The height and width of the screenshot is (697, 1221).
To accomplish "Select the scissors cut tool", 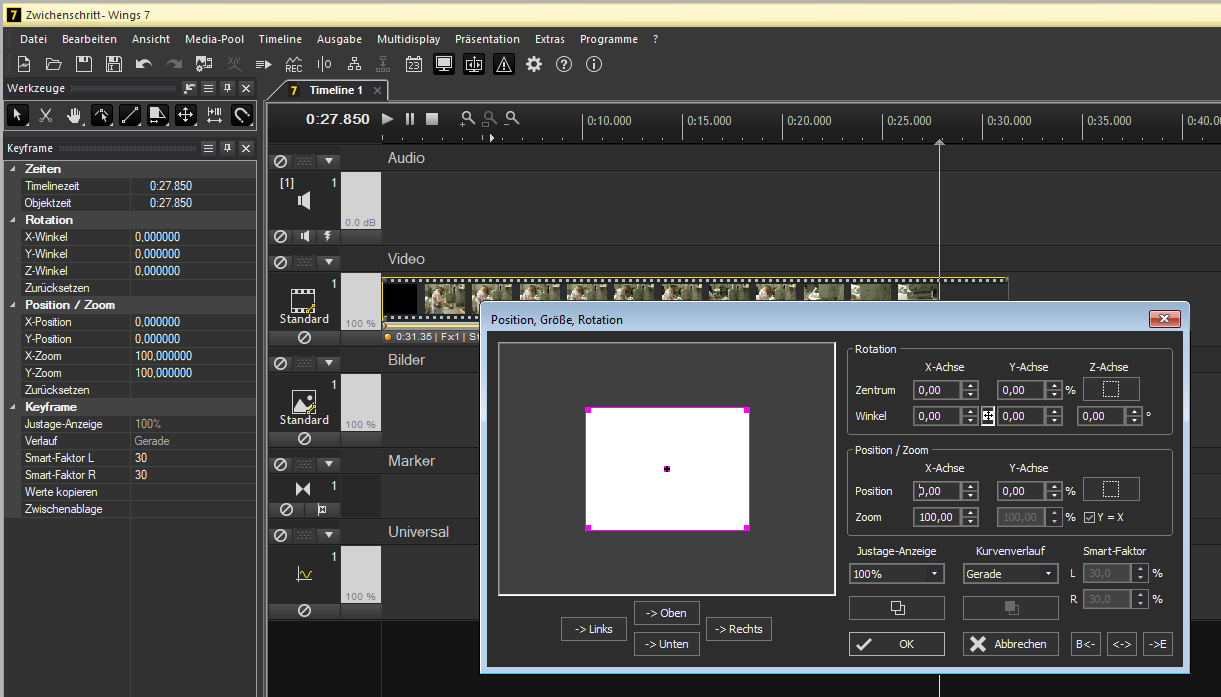I will tap(46, 115).
